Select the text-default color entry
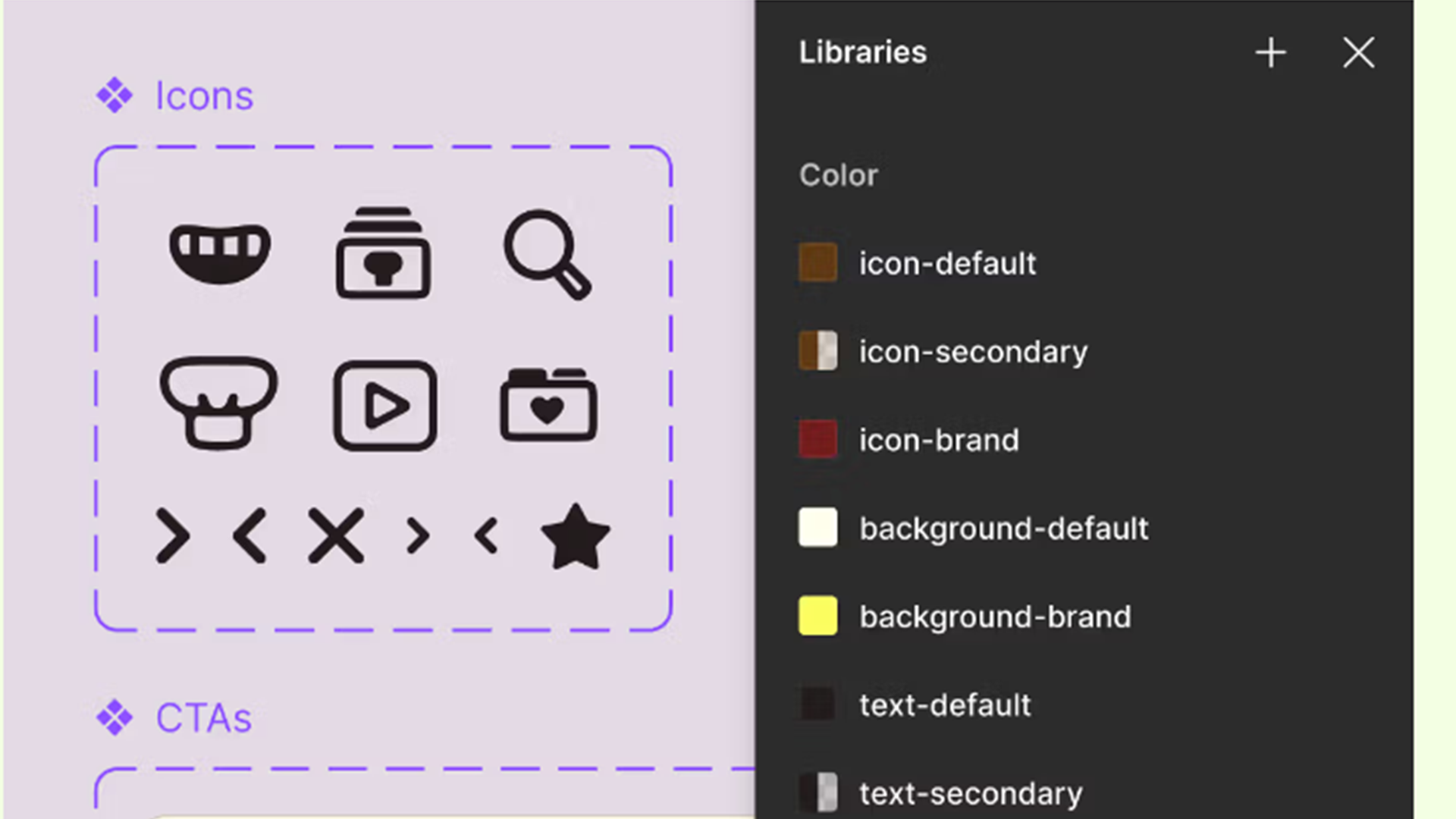Image resolution: width=1456 pixels, height=819 pixels. (x=944, y=705)
